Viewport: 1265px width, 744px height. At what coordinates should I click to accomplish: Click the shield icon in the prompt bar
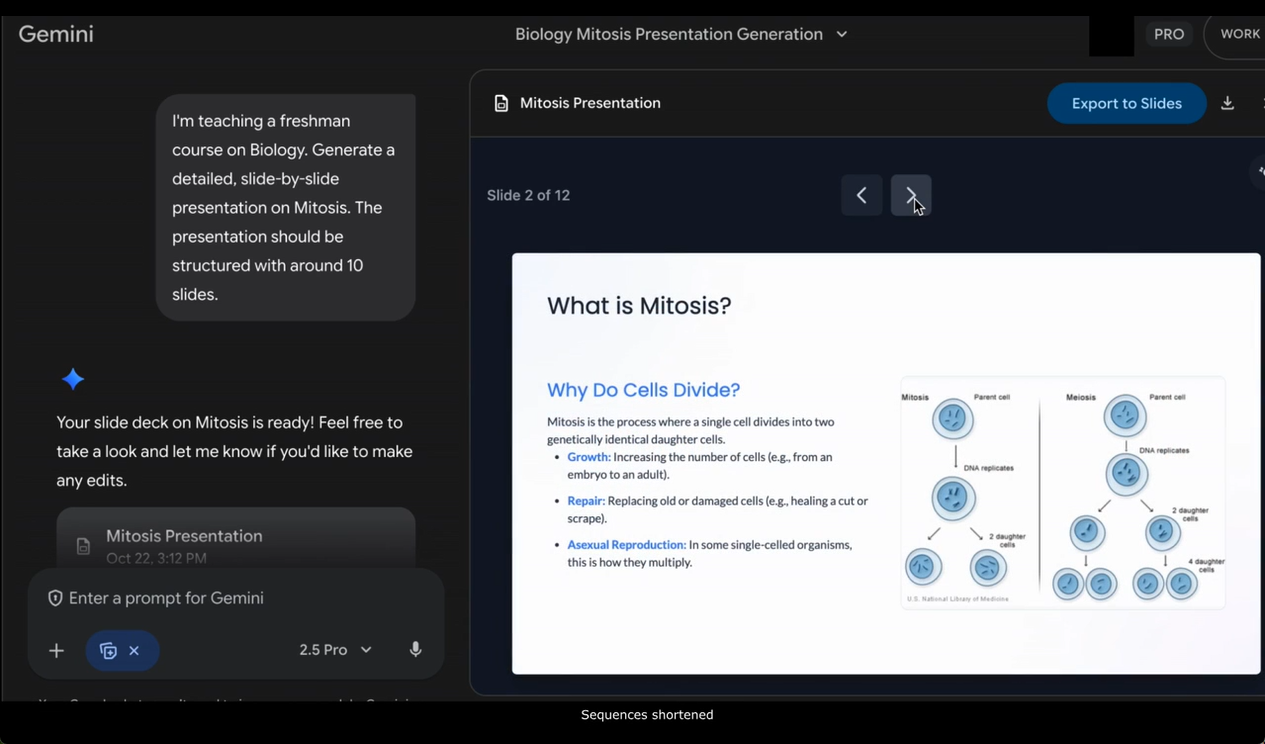55,597
